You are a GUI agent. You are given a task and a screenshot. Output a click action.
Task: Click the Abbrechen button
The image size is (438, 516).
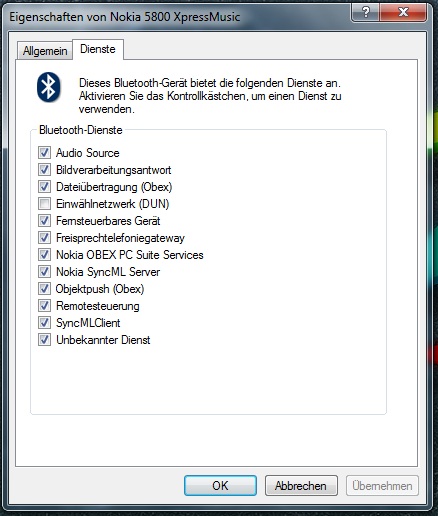pyautogui.click(x=301, y=486)
